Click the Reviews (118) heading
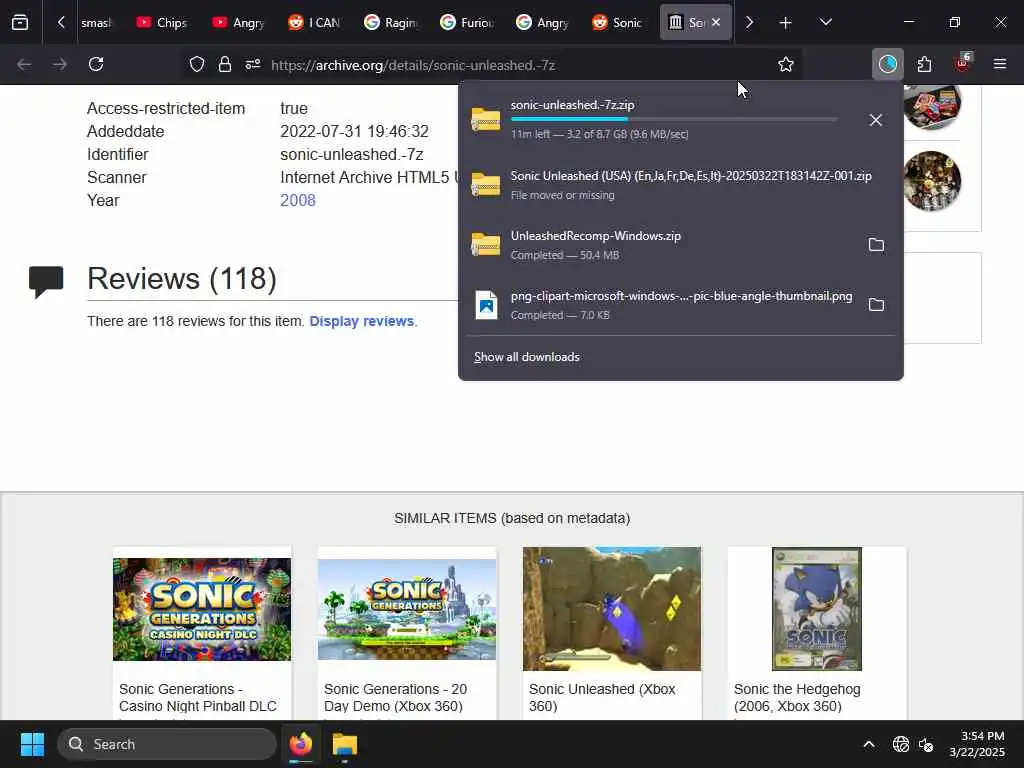1024x768 pixels. (x=182, y=279)
